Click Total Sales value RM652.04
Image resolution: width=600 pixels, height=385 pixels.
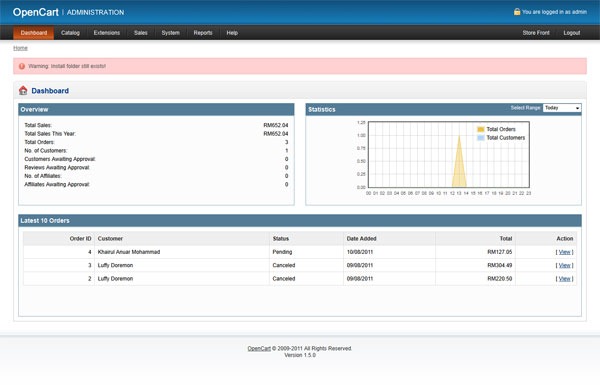tap(276, 126)
